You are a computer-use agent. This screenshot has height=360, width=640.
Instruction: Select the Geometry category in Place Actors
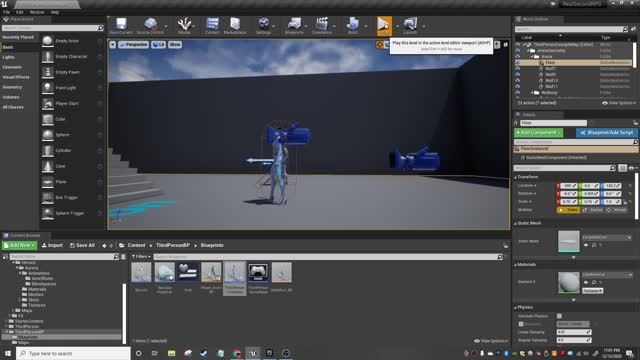pyautogui.click(x=12, y=87)
